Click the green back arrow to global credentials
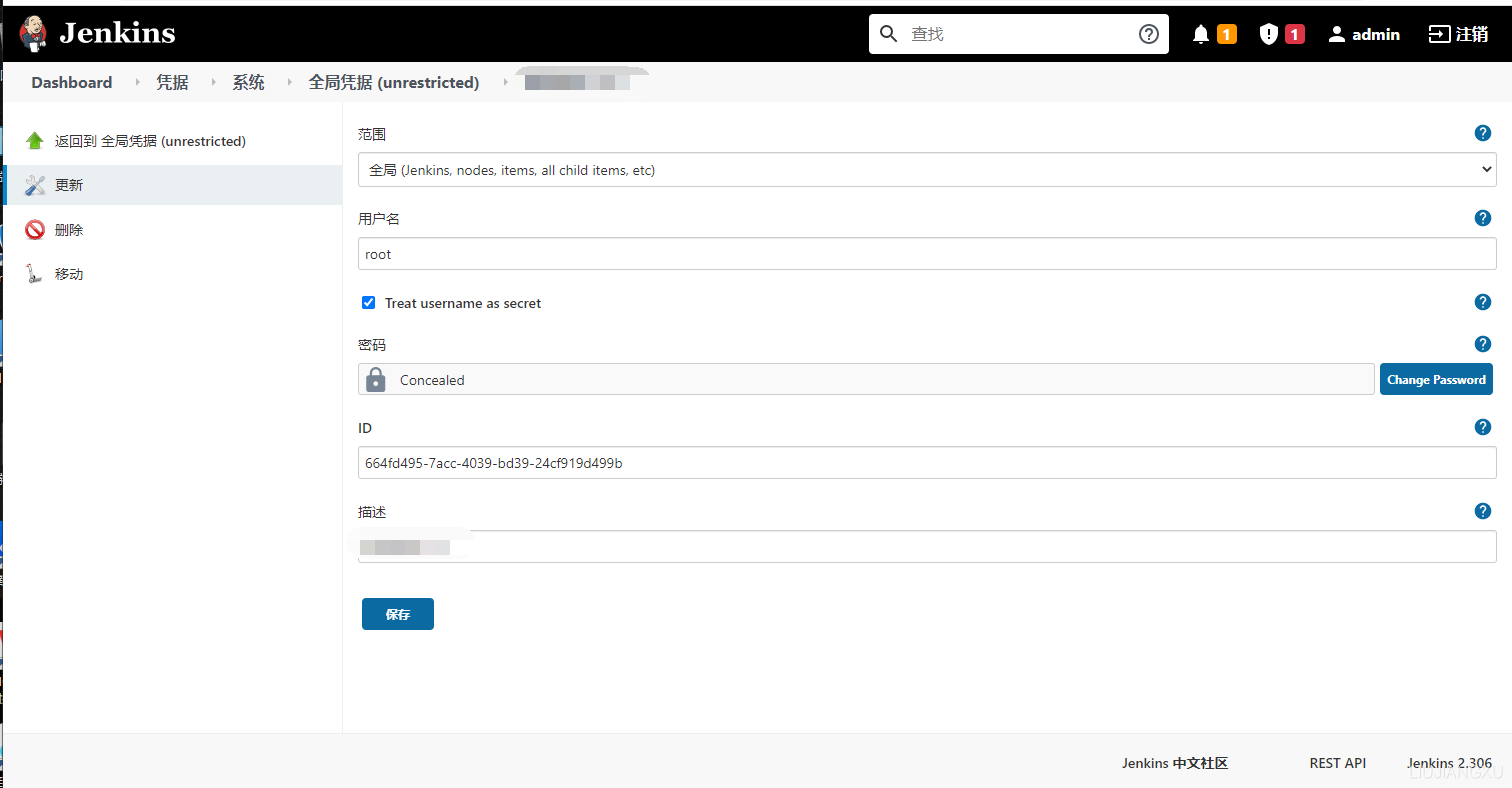The height and width of the screenshot is (788, 1512). pos(35,140)
